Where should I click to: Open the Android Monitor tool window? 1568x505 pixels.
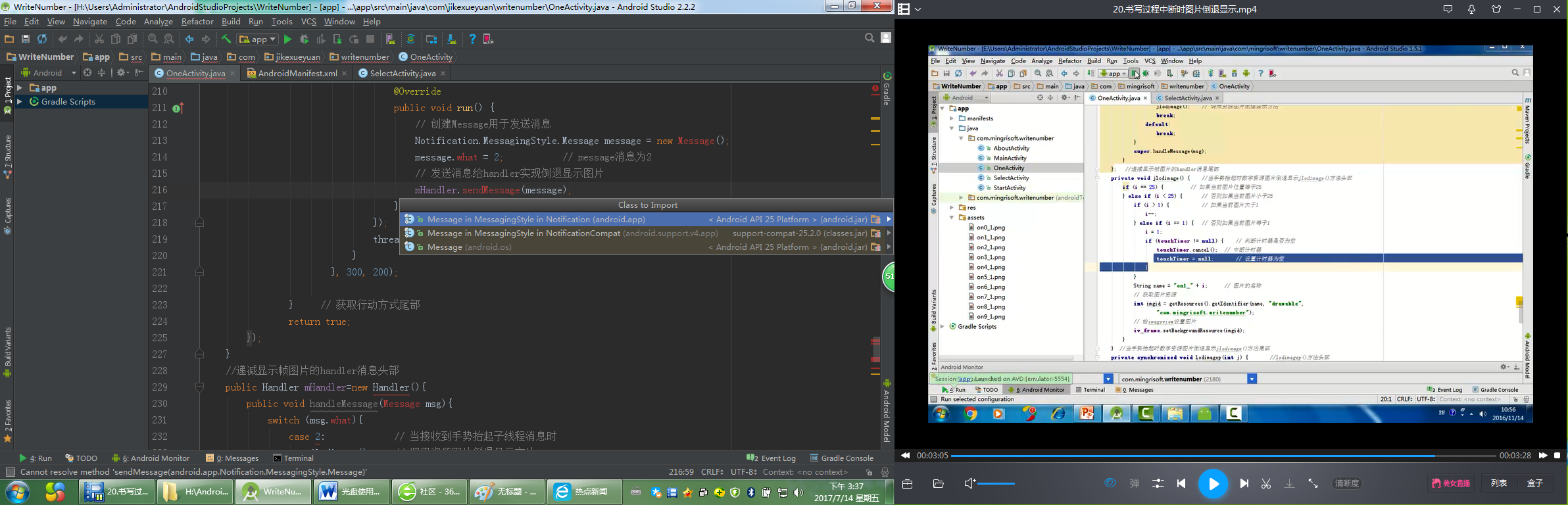point(151,458)
